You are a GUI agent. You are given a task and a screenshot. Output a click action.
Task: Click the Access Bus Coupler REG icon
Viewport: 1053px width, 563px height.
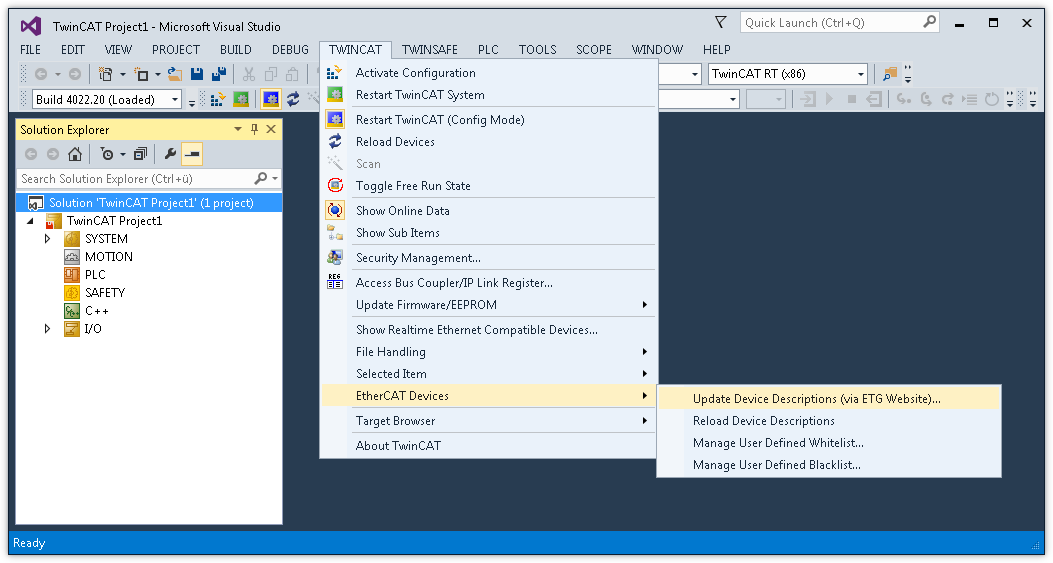click(335, 282)
